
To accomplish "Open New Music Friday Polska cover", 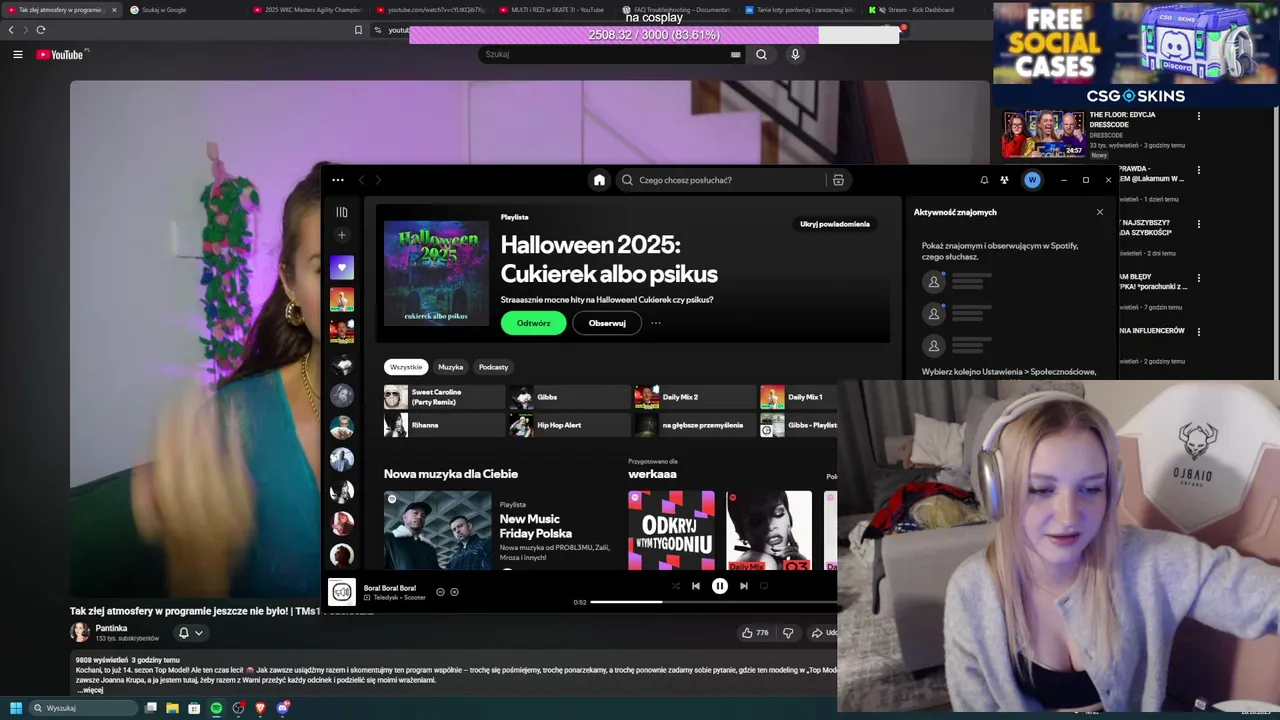I will pos(438,530).
